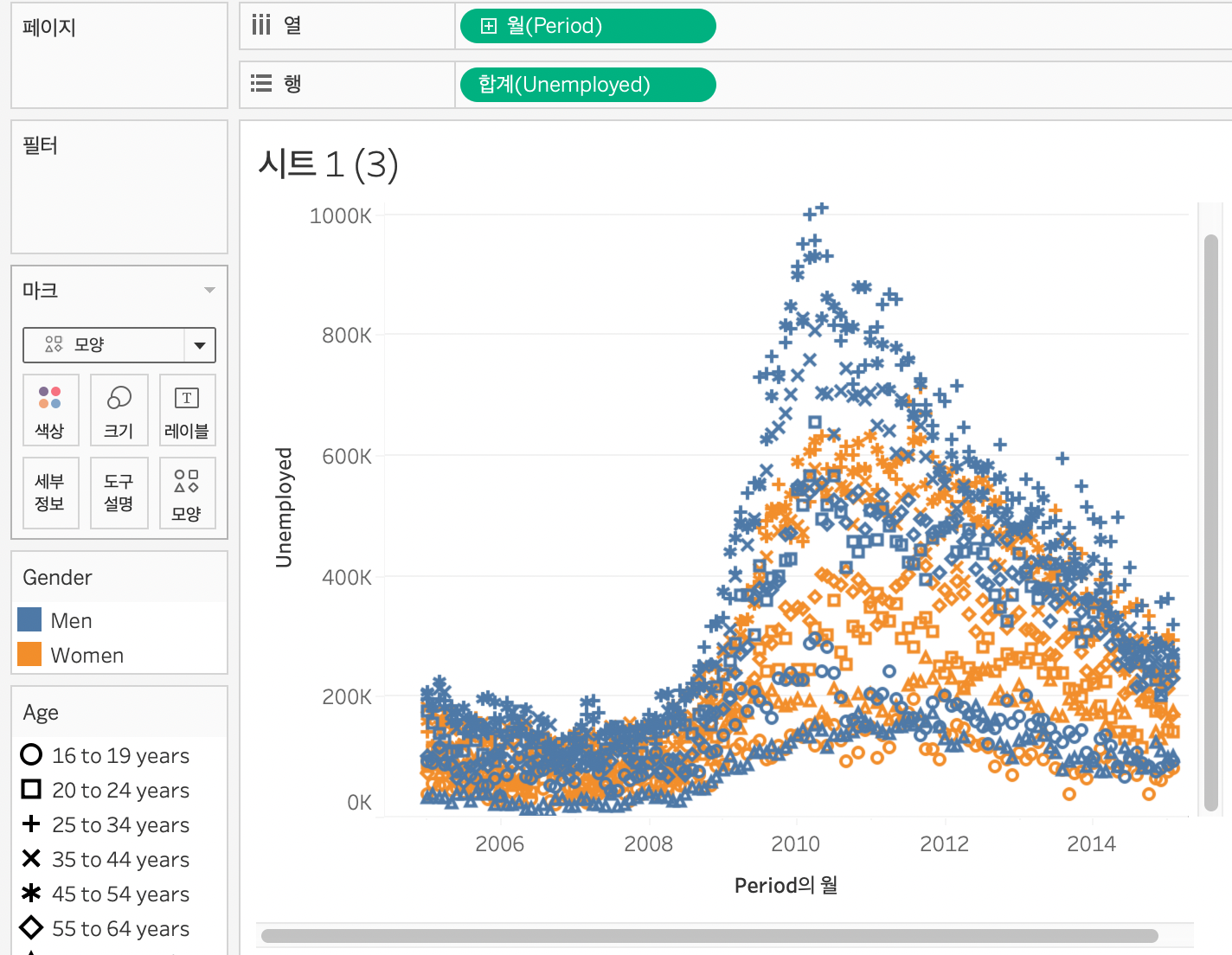The image size is (1232, 955).
Task: Select the 35 to 44 years X shape
Action: (x=31, y=859)
